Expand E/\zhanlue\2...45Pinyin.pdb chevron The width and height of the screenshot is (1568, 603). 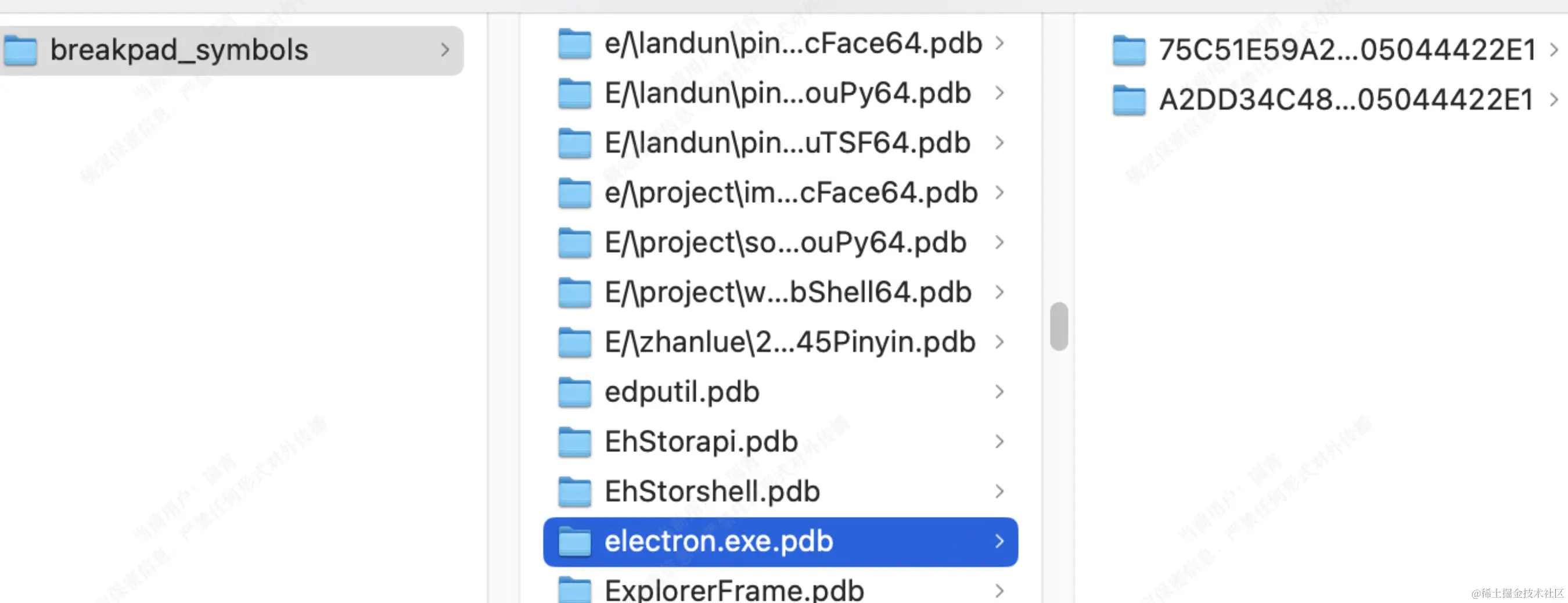click(x=999, y=342)
